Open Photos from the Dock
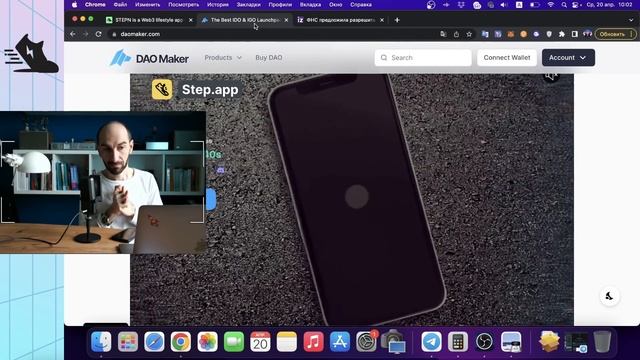640x360 pixels. coord(207,342)
